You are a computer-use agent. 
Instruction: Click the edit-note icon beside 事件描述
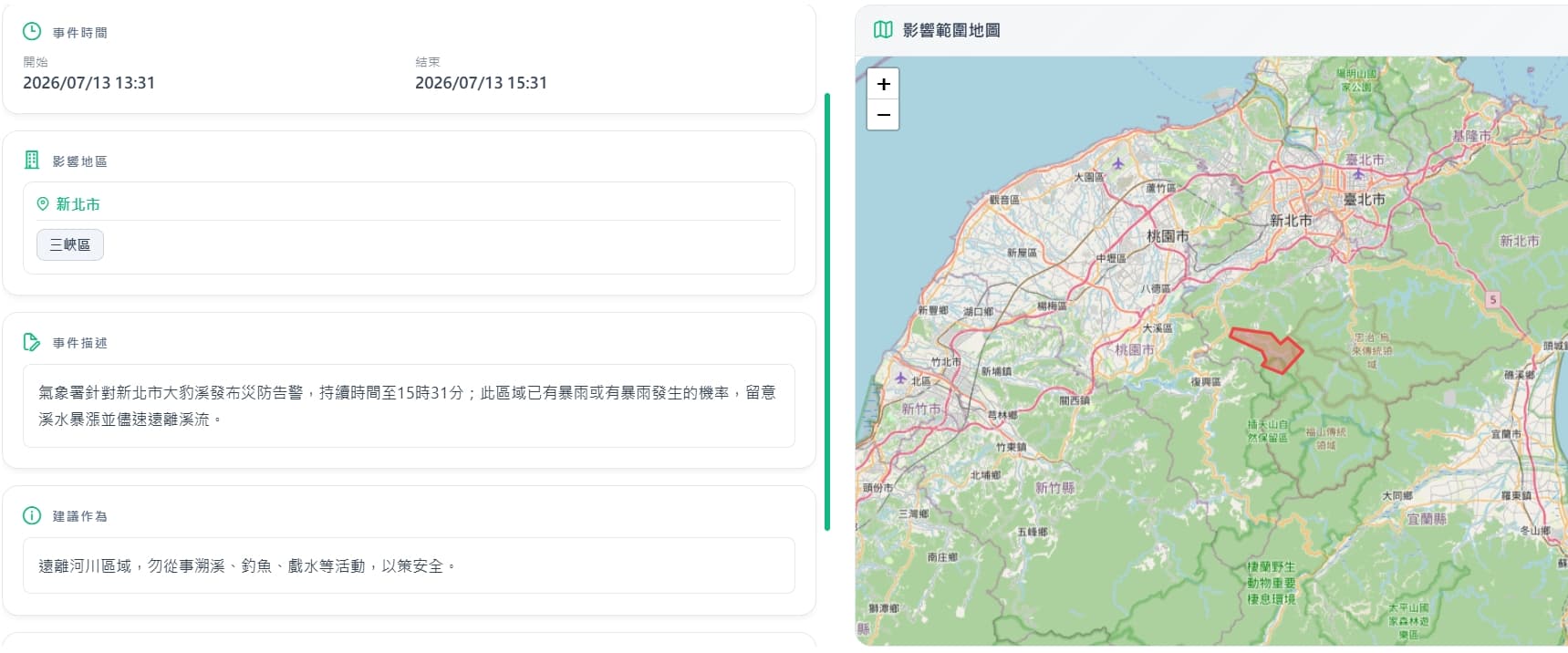(x=32, y=342)
